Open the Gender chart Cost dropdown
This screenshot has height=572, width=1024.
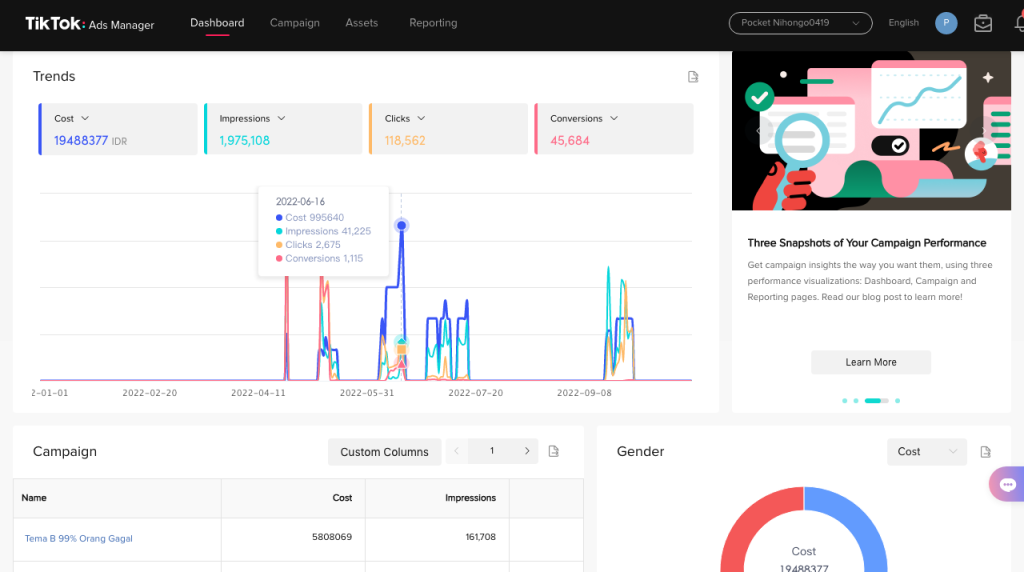[926, 452]
